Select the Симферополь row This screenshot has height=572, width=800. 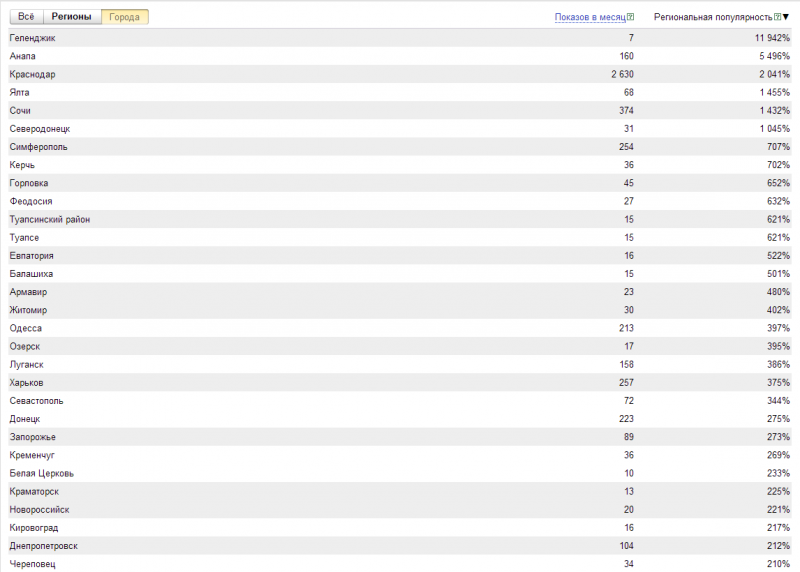[38, 147]
